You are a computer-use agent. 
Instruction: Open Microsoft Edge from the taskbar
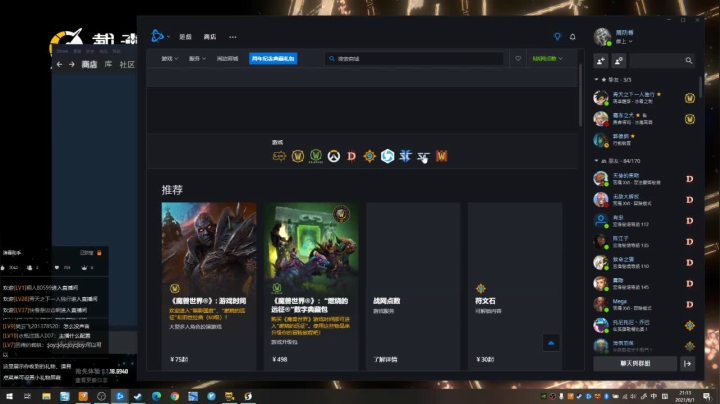point(156,396)
